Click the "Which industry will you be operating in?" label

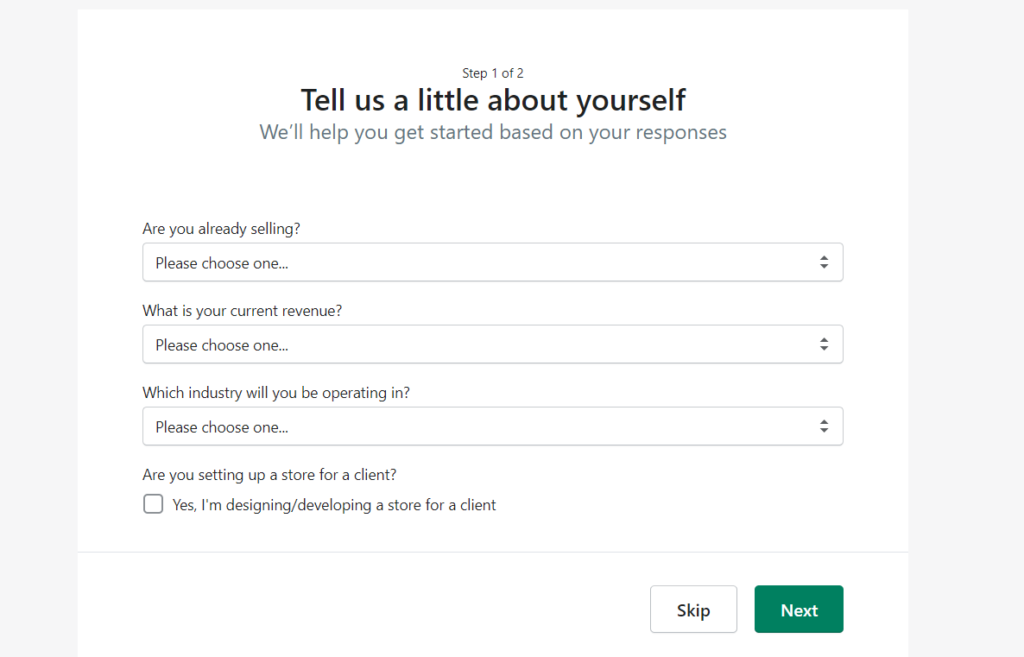point(276,393)
